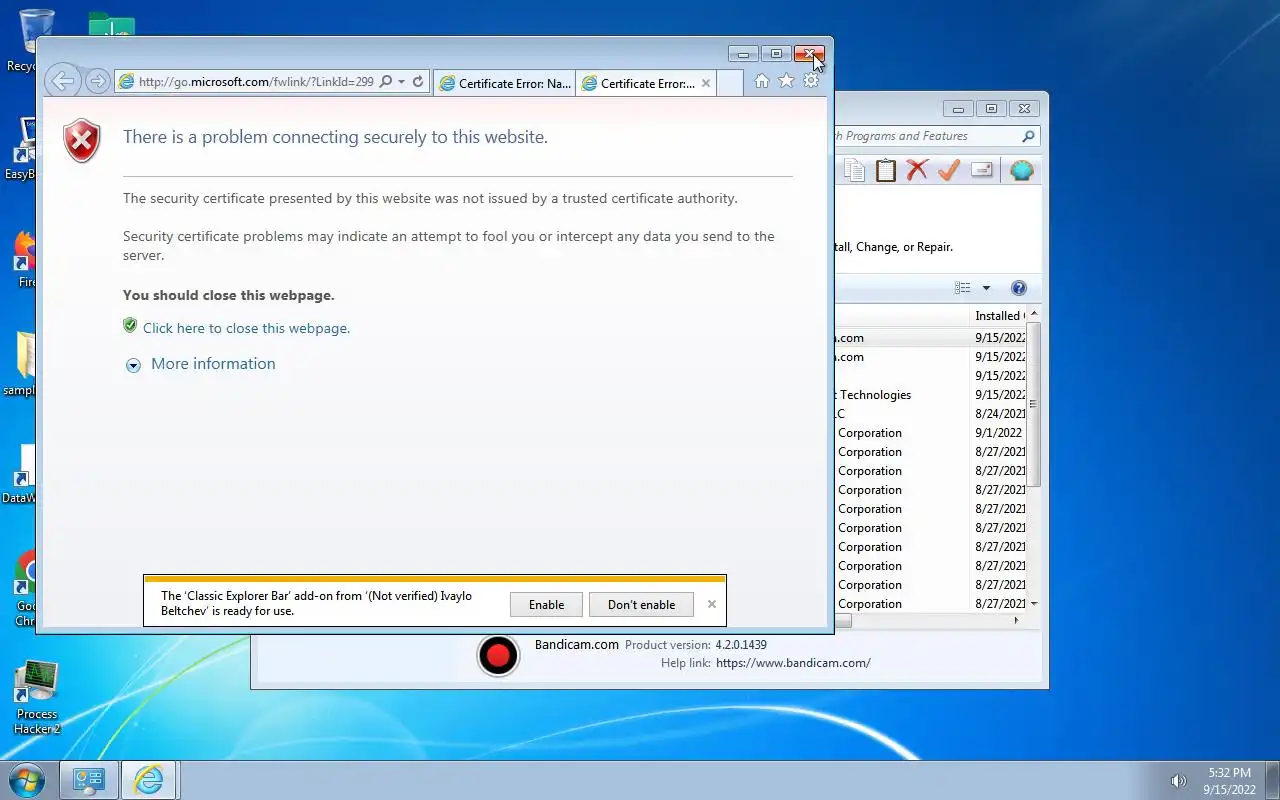Open the IE Home page icon
Viewport: 1280px width, 800px height.
coord(762,81)
